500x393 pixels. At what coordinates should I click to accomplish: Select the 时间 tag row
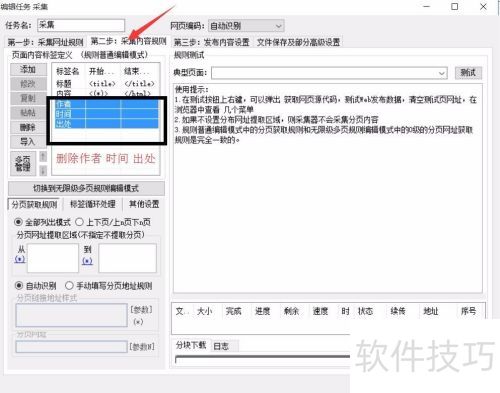106,114
